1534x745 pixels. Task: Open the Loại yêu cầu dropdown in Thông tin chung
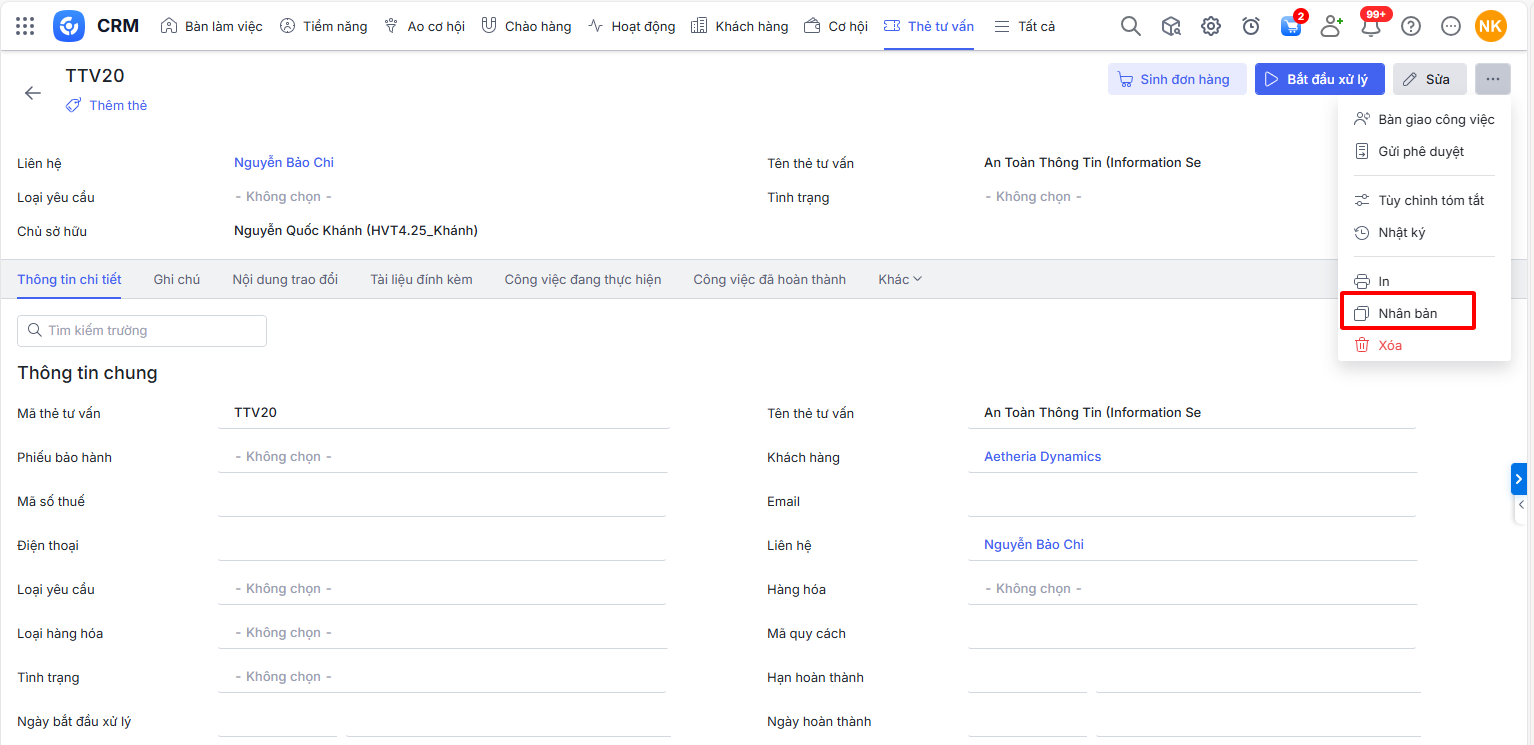[x=441, y=589]
